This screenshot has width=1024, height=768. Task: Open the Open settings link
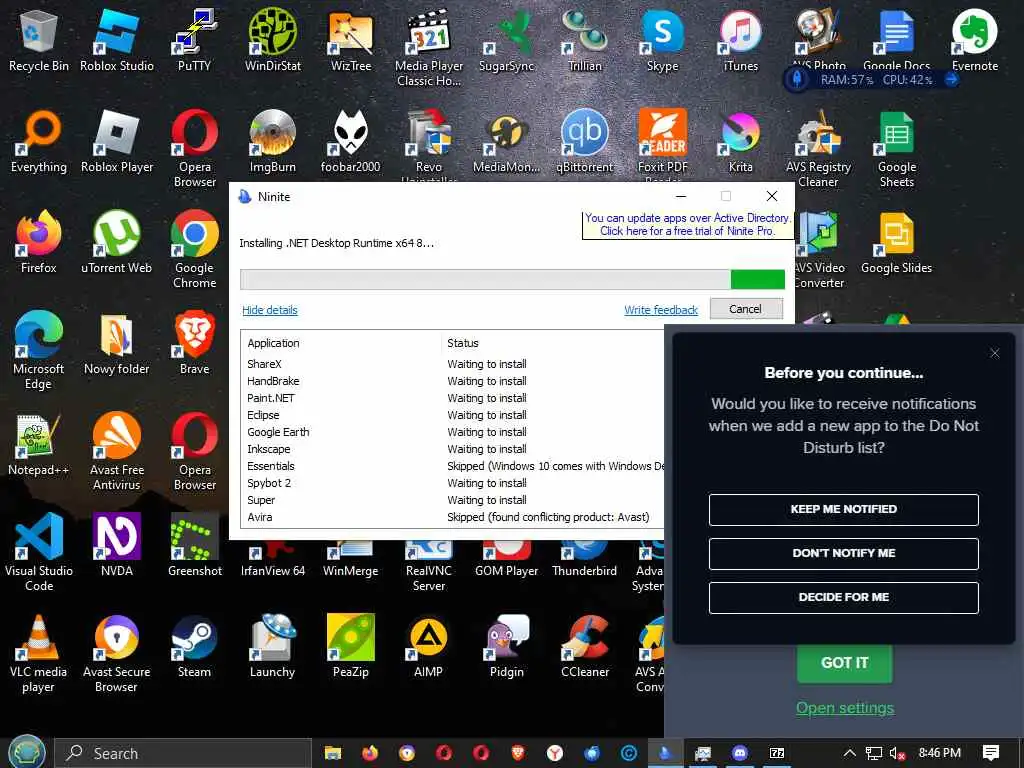(x=845, y=708)
